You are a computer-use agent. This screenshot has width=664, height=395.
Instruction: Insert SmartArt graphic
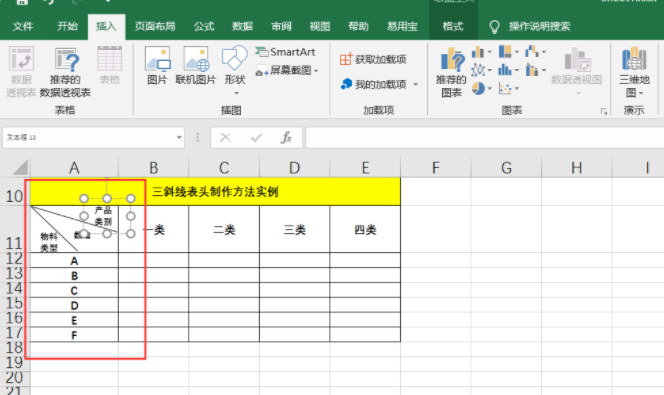coord(285,52)
